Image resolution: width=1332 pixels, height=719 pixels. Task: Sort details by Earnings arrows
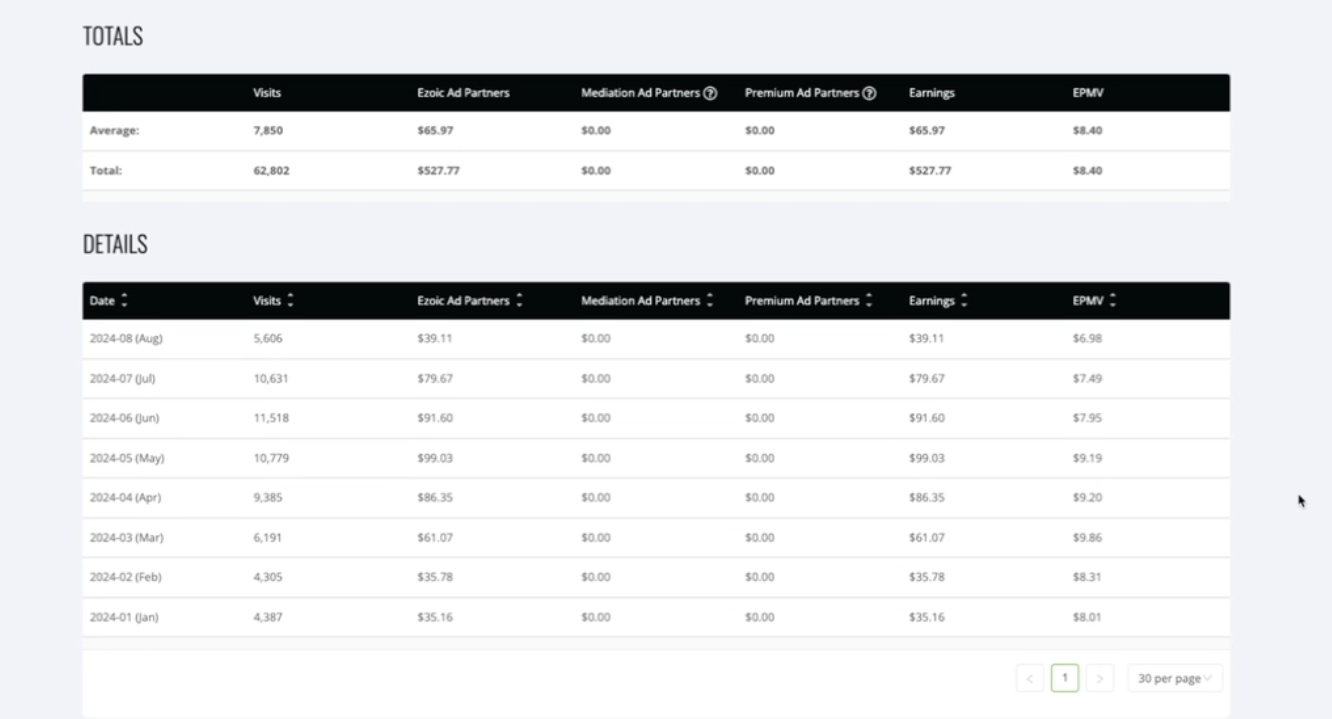pos(963,300)
